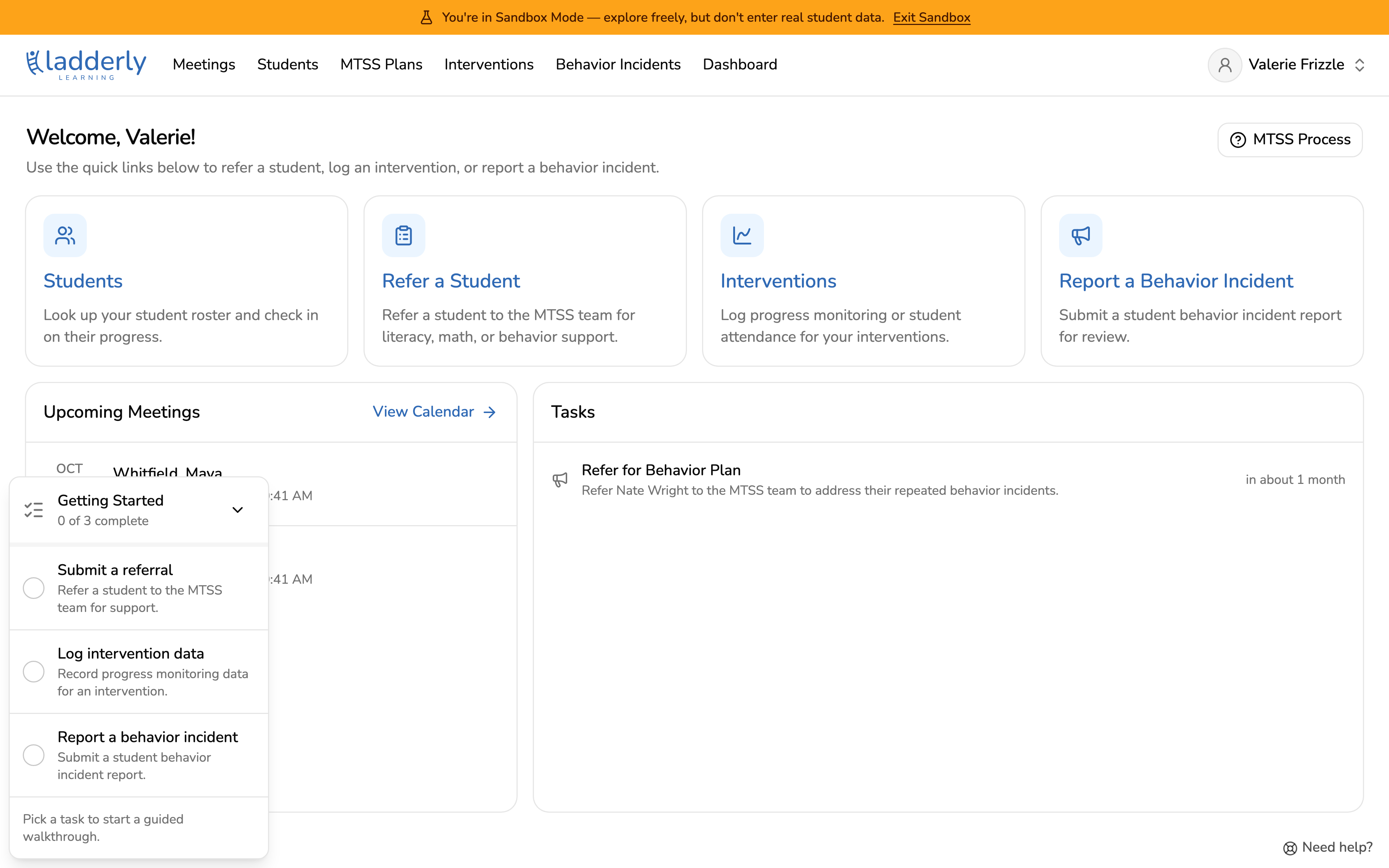Open the Interventions card title link
Image resolution: width=1389 pixels, height=868 pixels.
tap(778, 281)
